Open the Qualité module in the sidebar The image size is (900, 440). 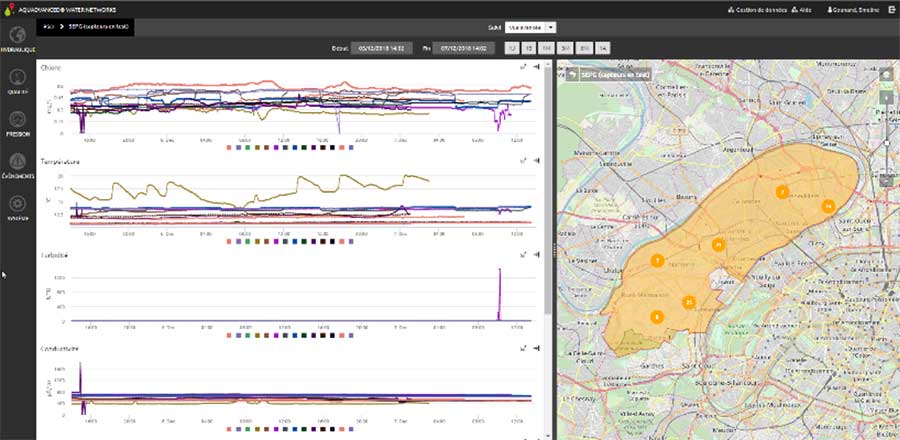17,81
